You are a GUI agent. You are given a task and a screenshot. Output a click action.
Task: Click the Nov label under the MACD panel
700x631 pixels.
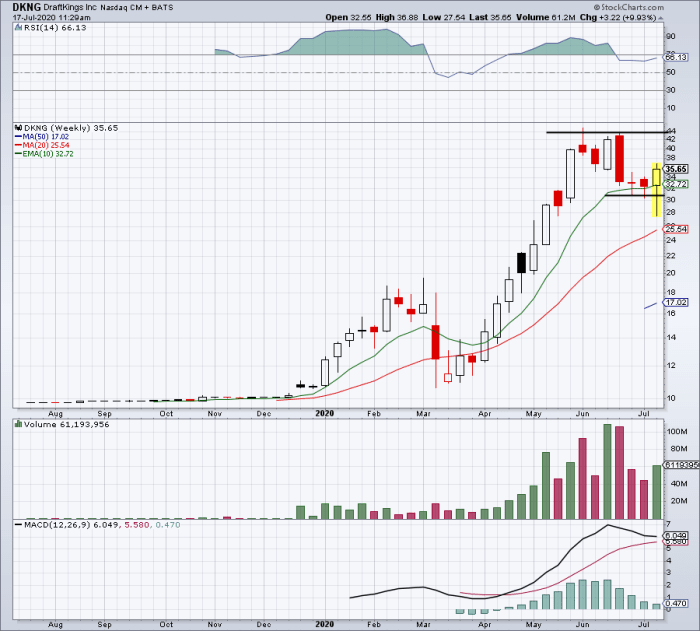pos(215,624)
